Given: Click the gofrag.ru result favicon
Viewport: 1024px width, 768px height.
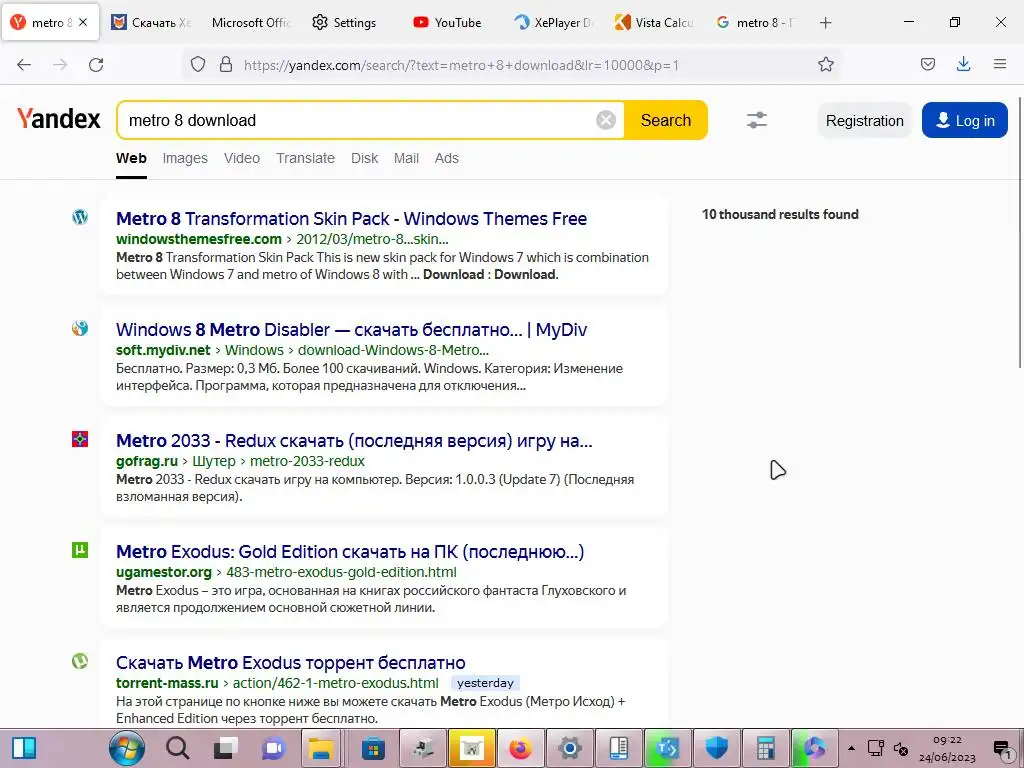Looking at the screenshot, I should pos(80,439).
